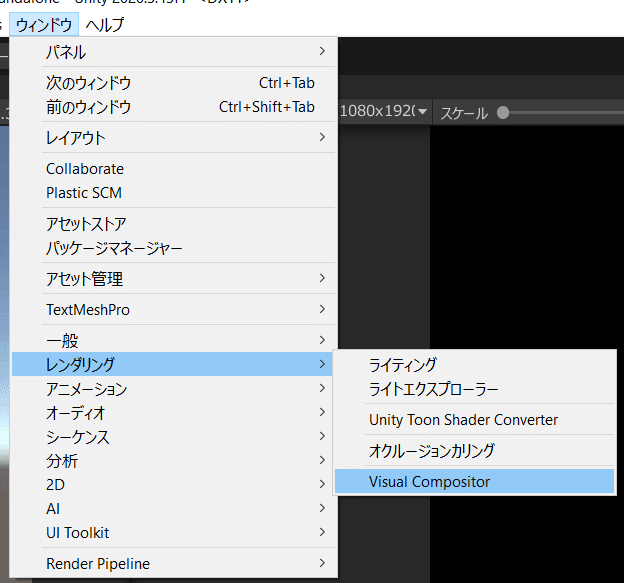The width and height of the screenshot is (624, 583).
Task: Expand the アニメーション submenu
Action: 174,388
